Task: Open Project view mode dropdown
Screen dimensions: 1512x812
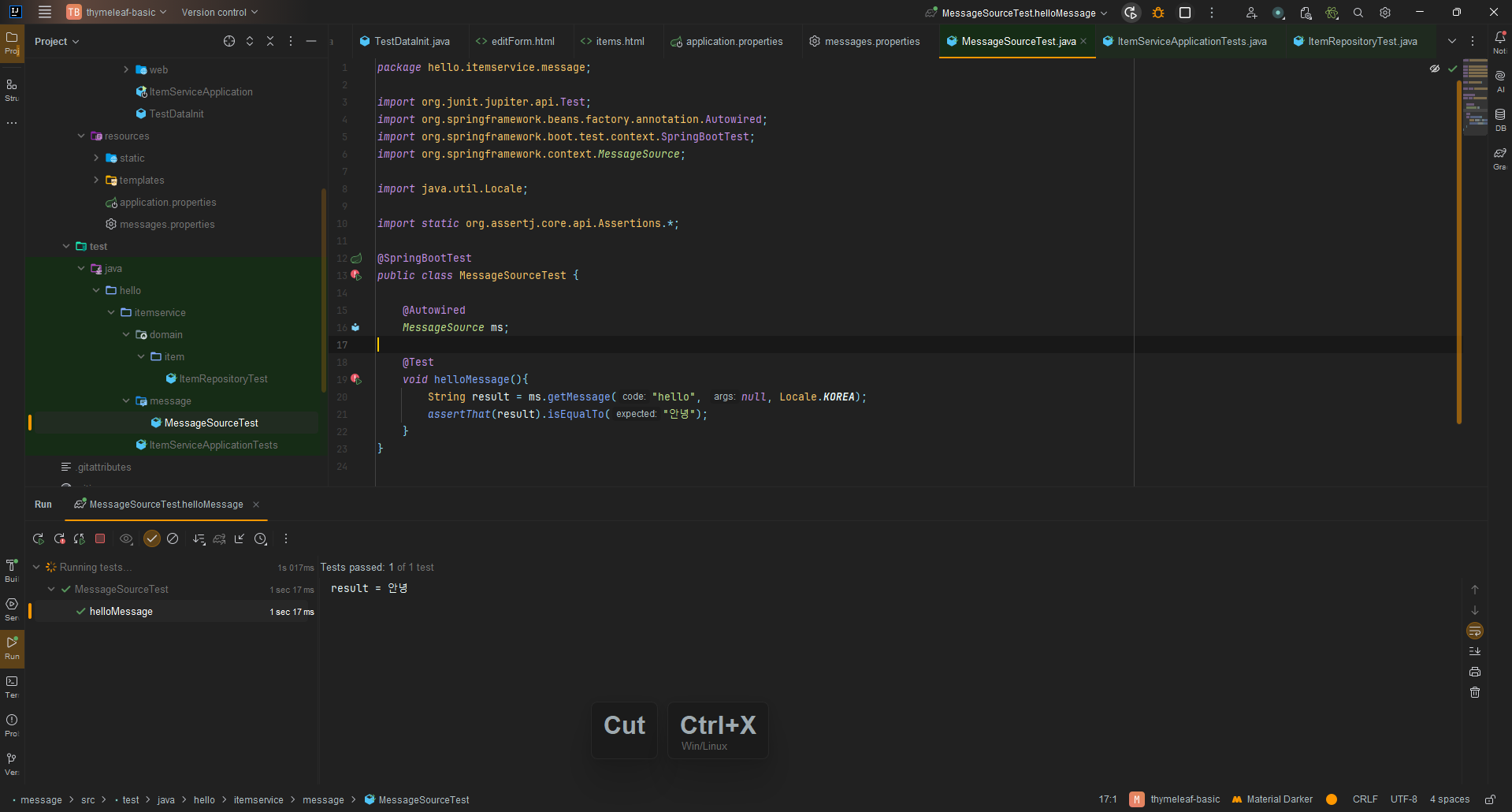Action: (x=57, y=41)
